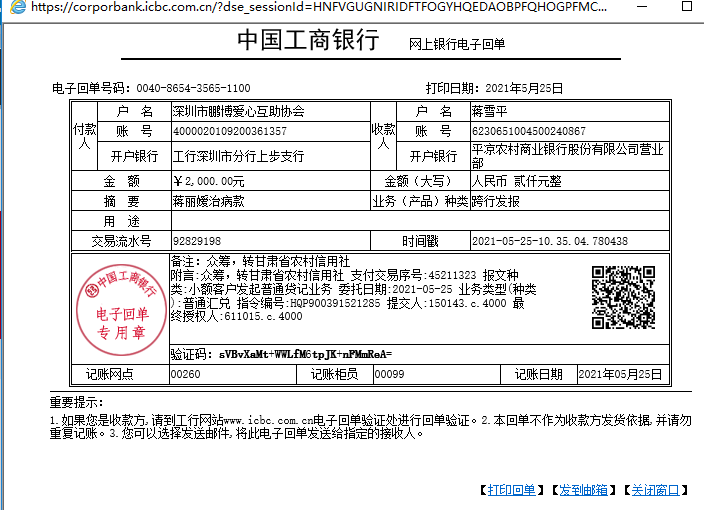Click summary text 蒋丽媛治病款
This screenshot has height=510, width=704.
point(209,201)
